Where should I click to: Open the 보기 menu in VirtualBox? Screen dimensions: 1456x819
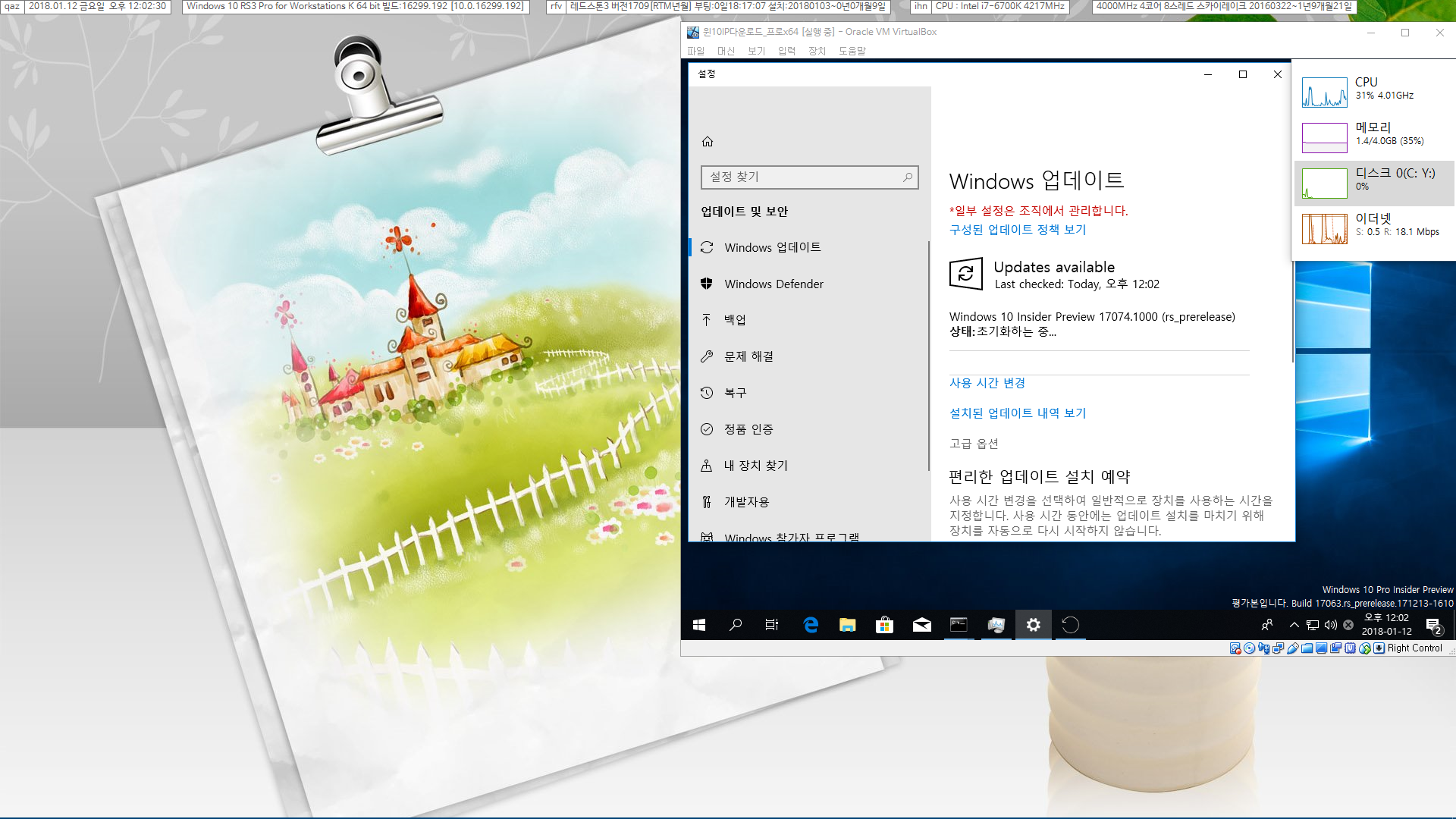[x=756, y=51]
